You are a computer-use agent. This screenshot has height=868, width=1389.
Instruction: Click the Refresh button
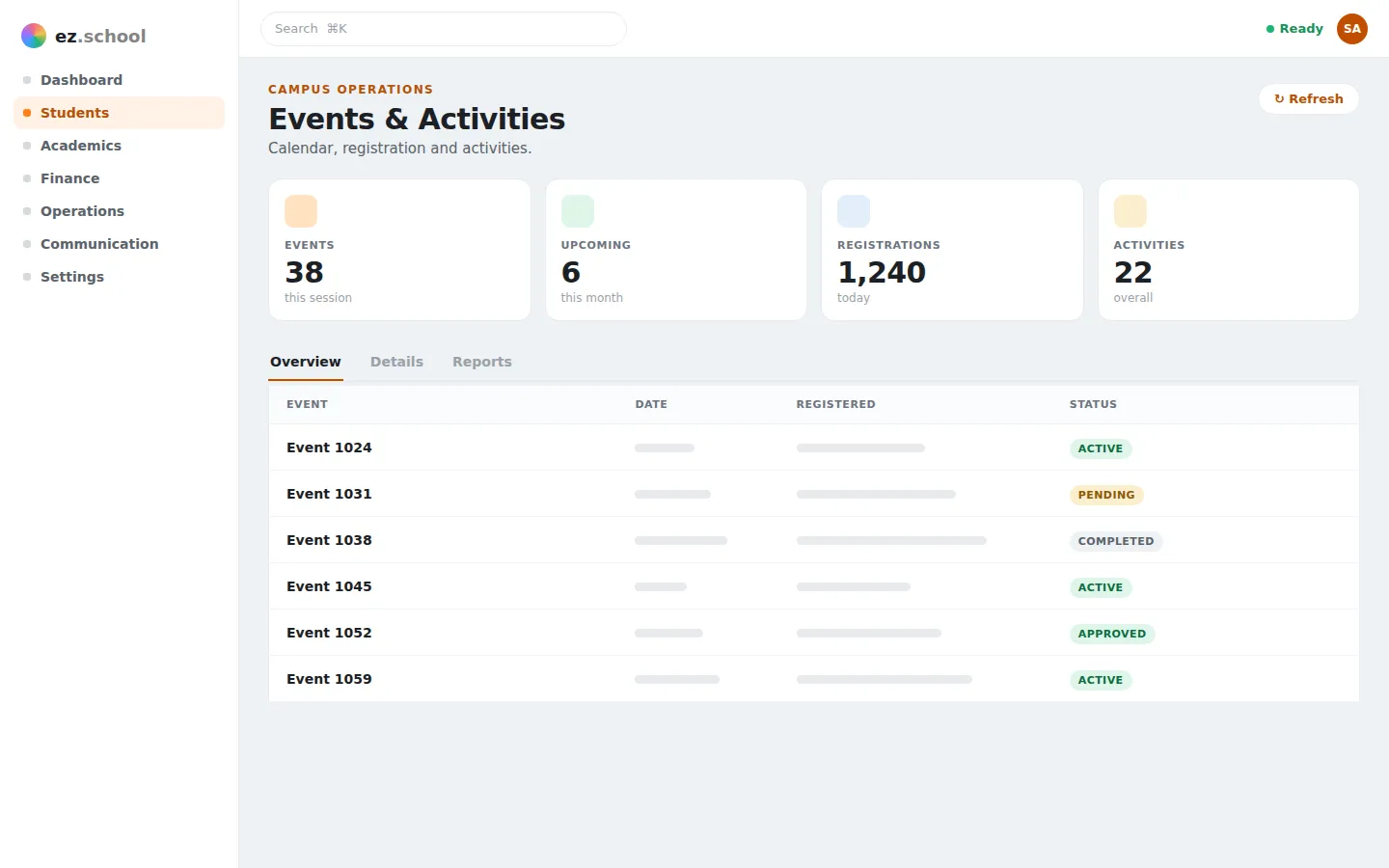pyautogui.click(x=1309, y=98)
